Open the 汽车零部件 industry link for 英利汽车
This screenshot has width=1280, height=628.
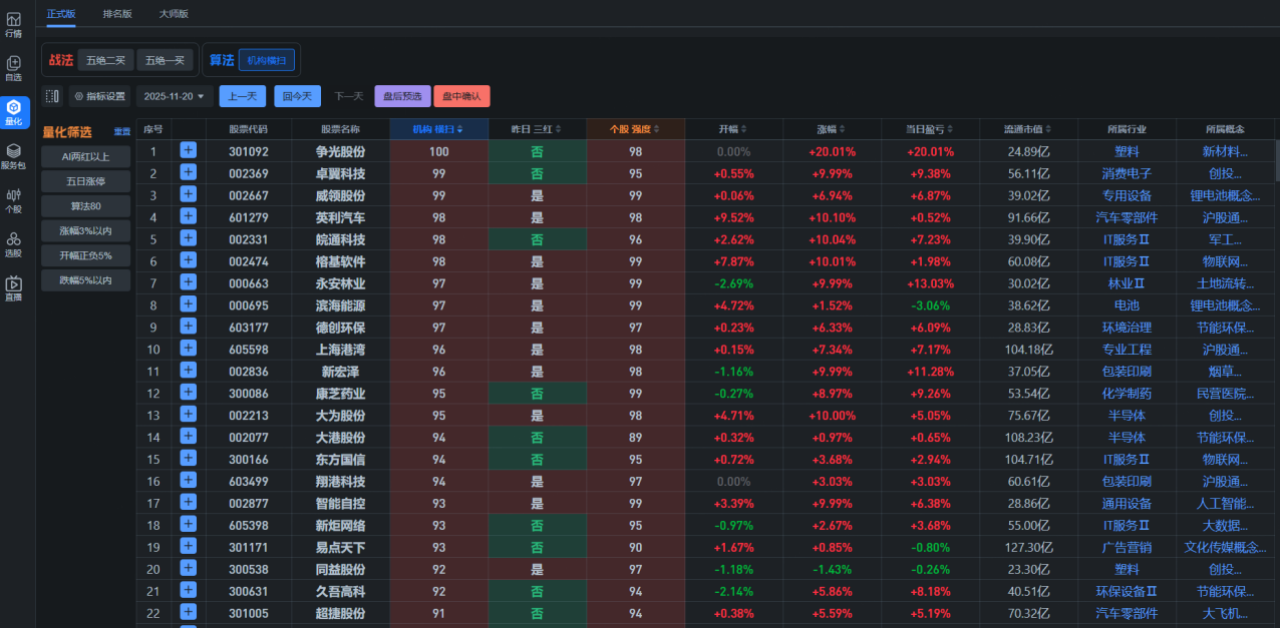[x=1127, y=217]
